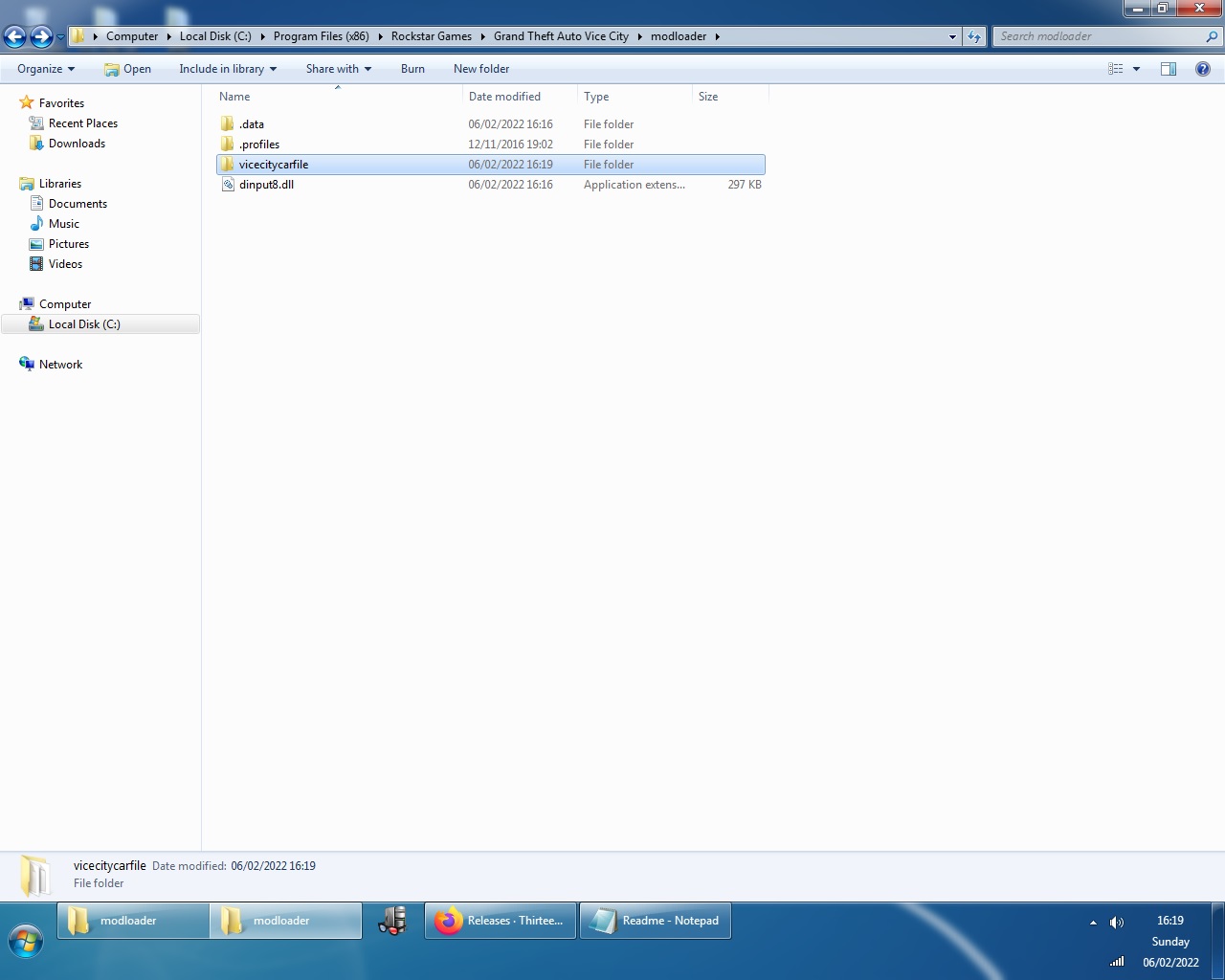Open address bar previous locations dropdown
Screen dimensions: 1225x980
tap(952, 36)
